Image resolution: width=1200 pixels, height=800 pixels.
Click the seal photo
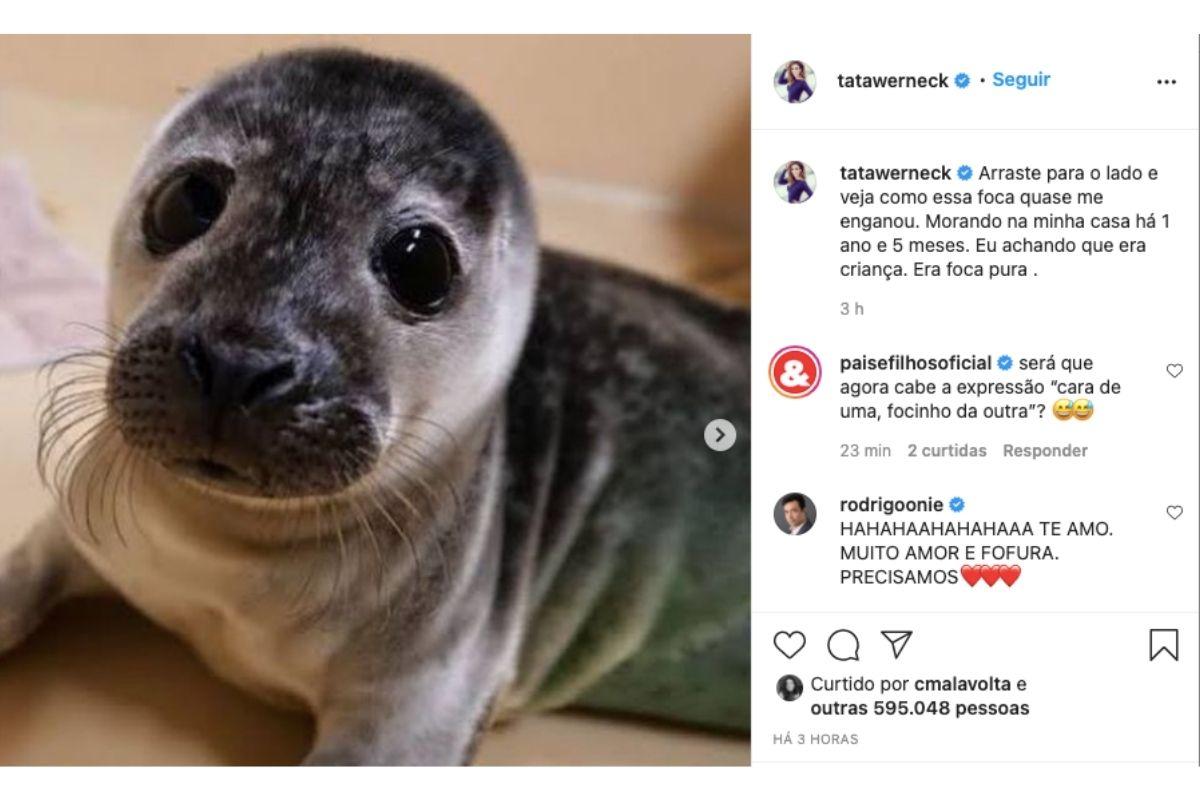point(375,400)
